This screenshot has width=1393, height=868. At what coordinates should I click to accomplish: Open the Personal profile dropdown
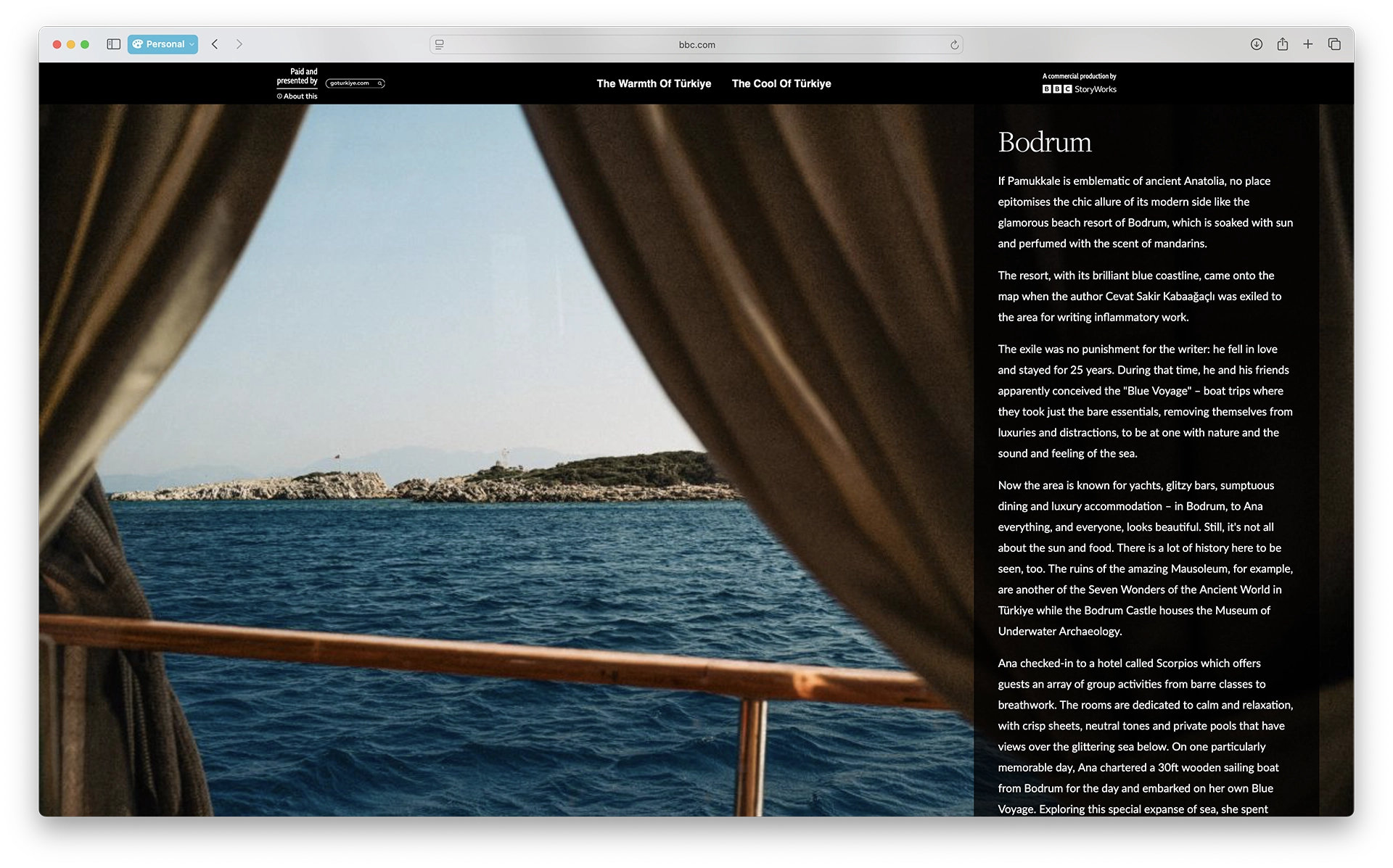163,44
